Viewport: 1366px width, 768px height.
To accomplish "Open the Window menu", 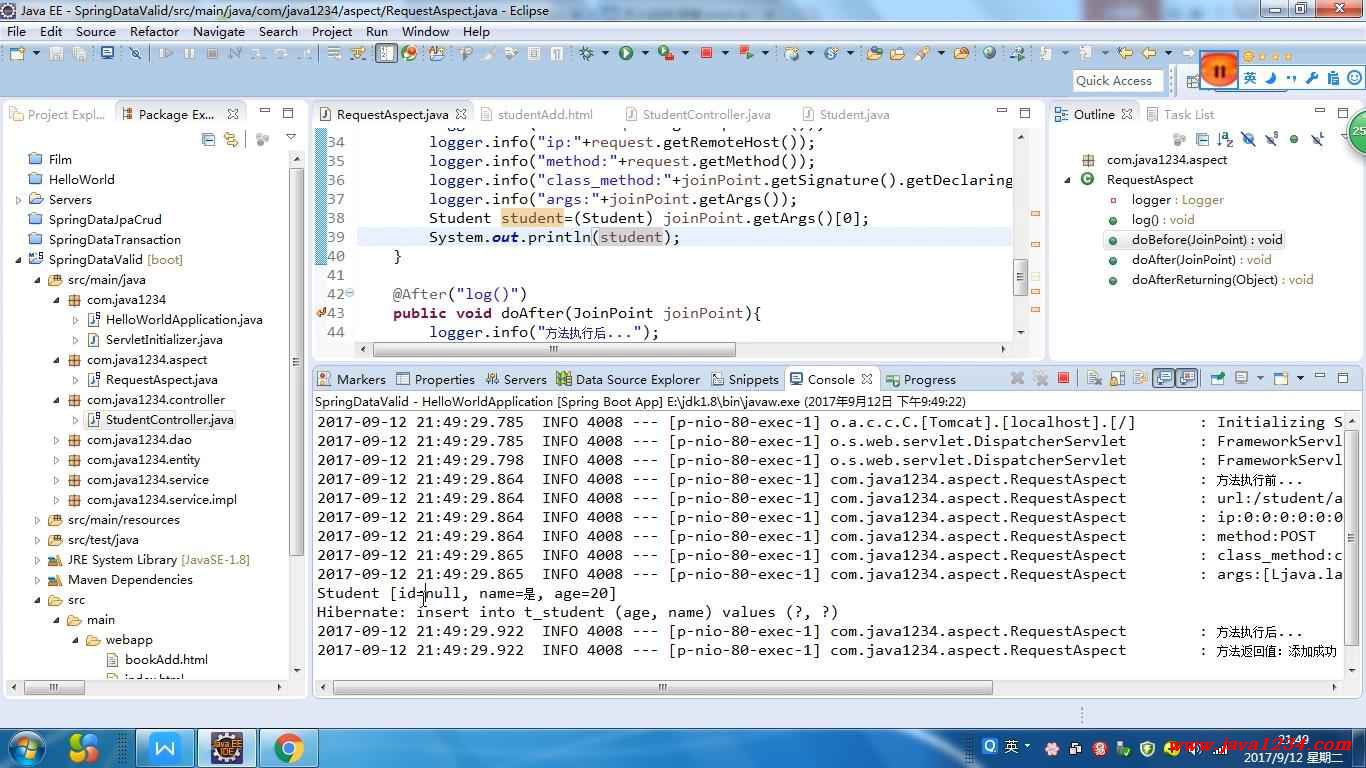I will coord(425,31).
